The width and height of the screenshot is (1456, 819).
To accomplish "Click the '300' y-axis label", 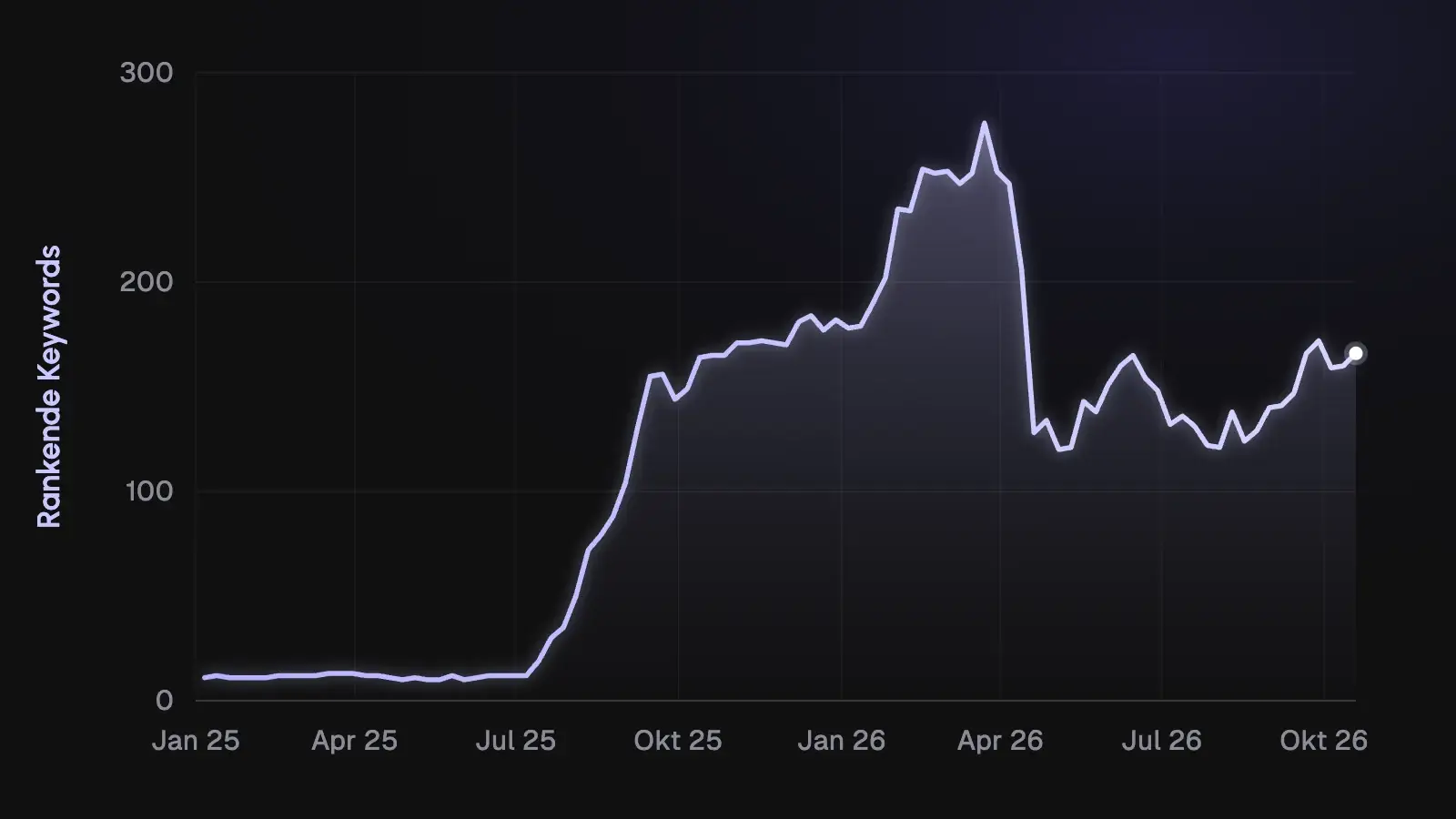I will [147, 73].
